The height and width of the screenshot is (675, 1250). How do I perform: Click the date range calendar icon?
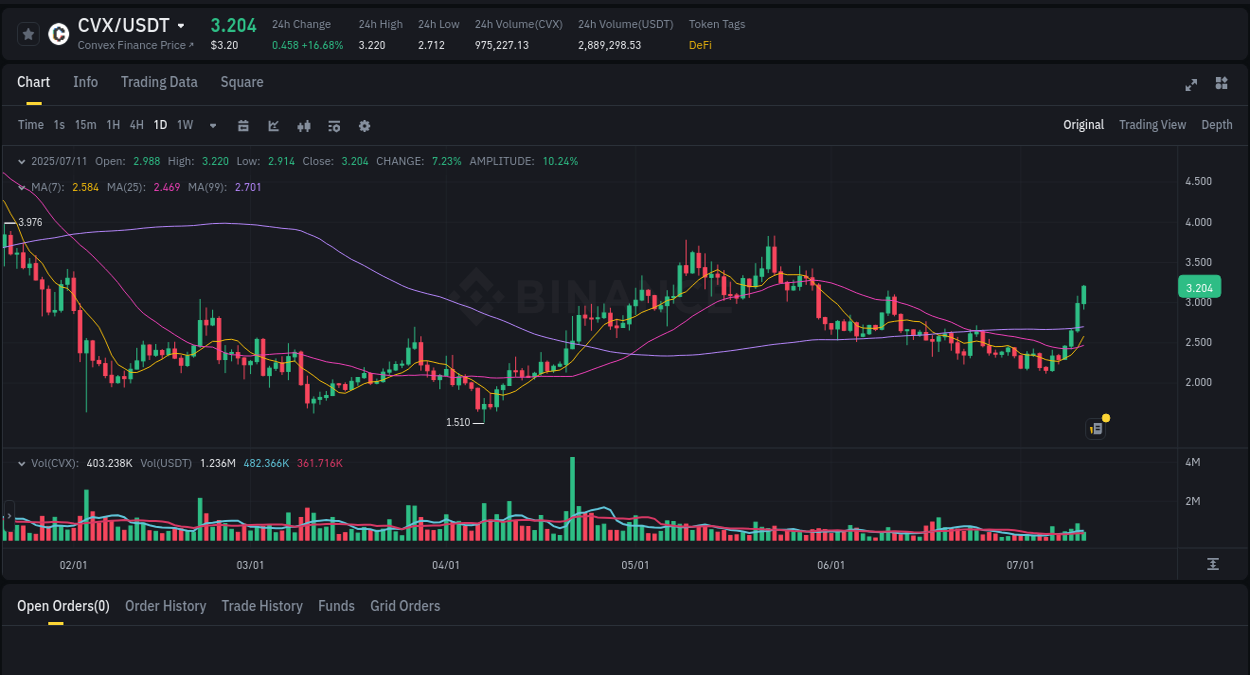(x=243, y=126)
